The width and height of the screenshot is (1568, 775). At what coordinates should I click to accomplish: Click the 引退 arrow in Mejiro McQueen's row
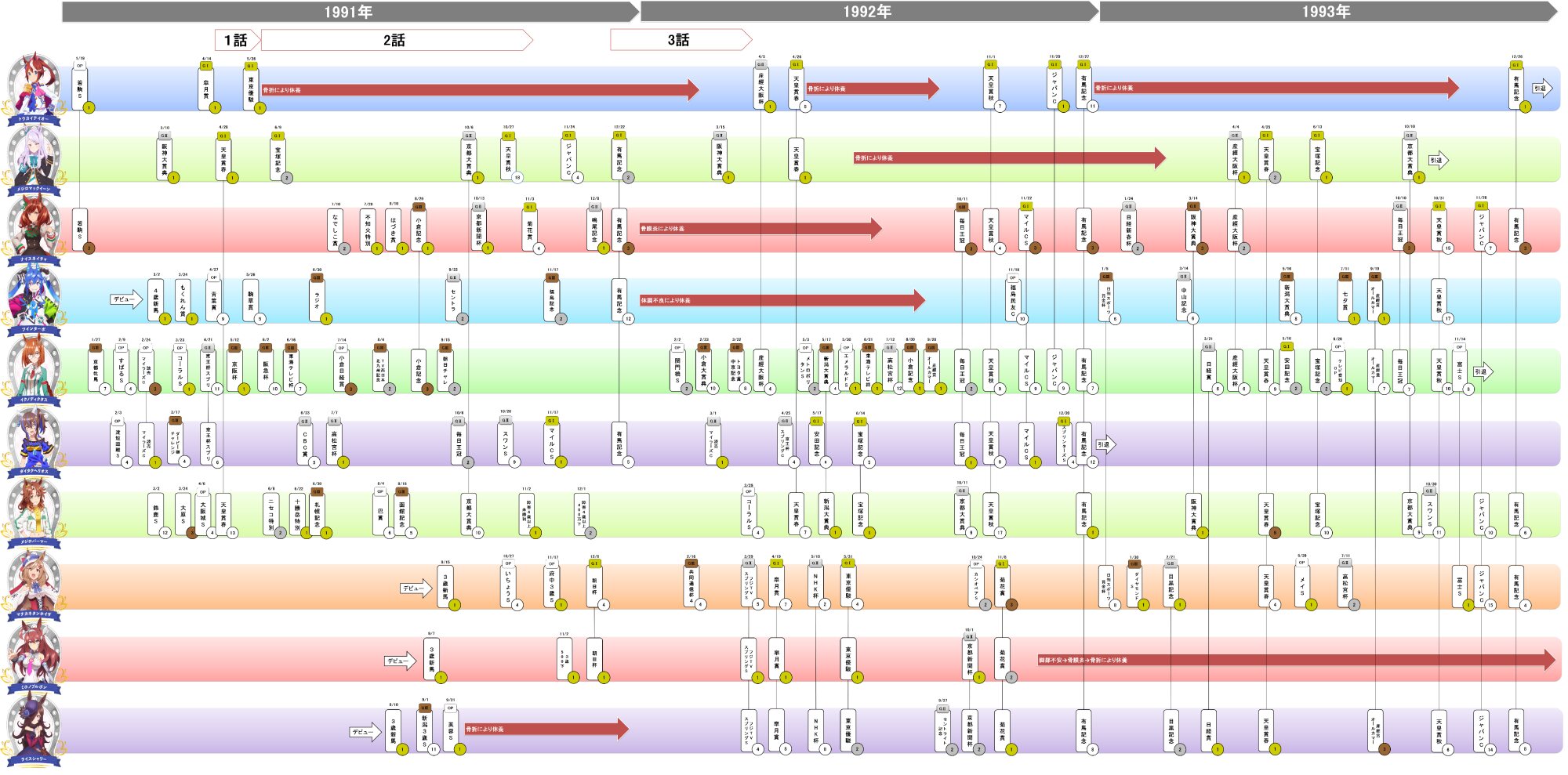[x=1438, y=160]
